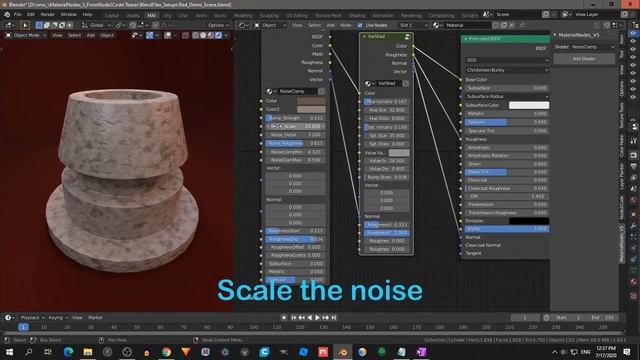
Task: Click NoiseClamp Color2 swatch
Action: (311, 109)
